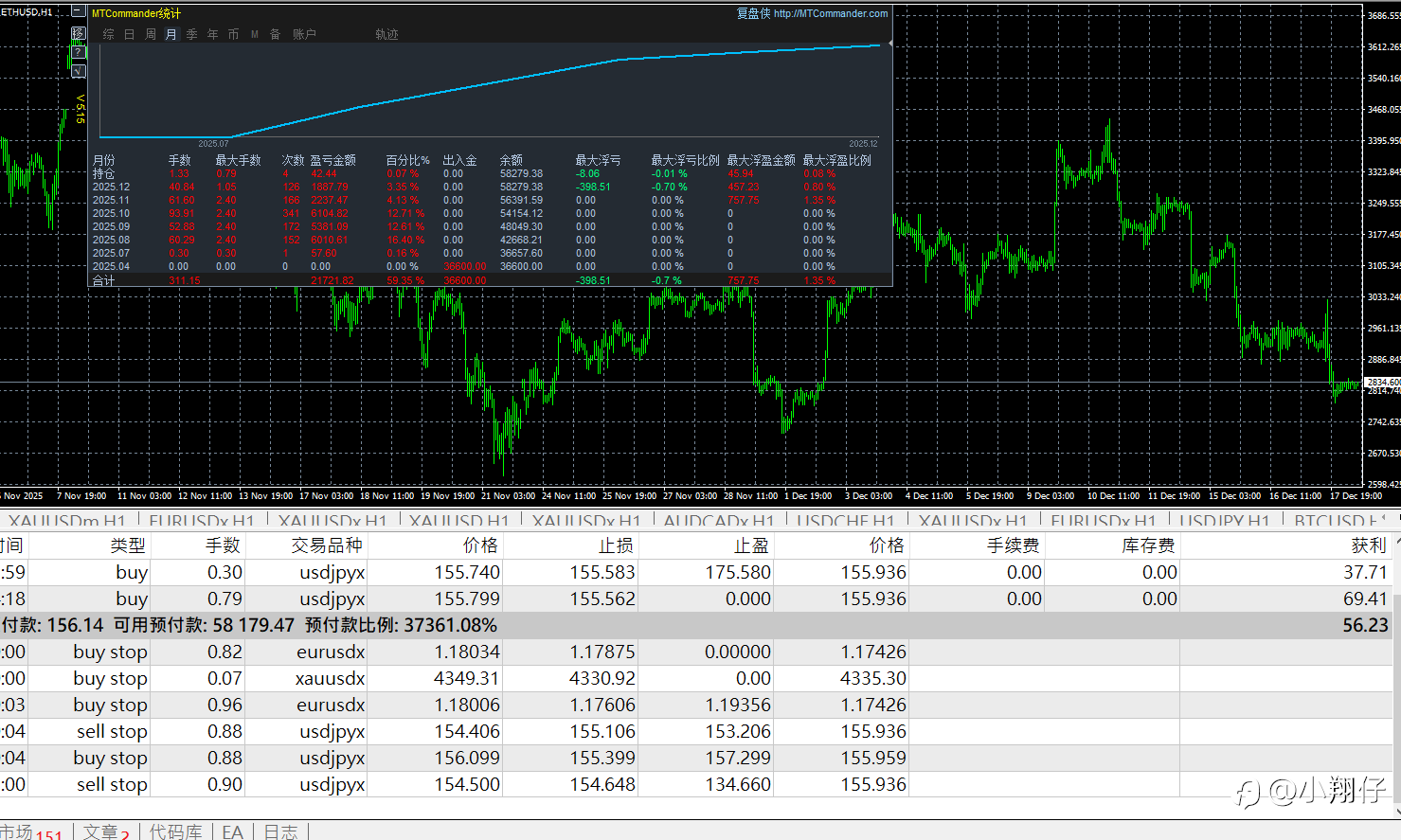Open the '?' help icon
Screen dimensions: 1401x840
[x=78, y=52]
